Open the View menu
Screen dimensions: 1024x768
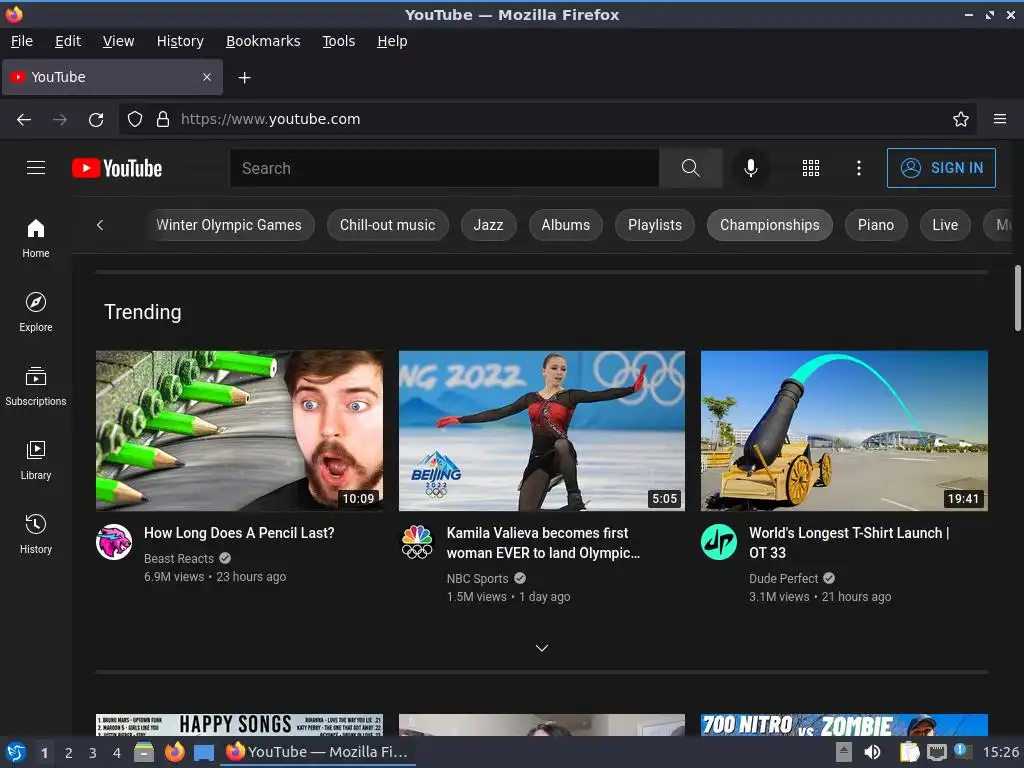(x=118, y=41)
